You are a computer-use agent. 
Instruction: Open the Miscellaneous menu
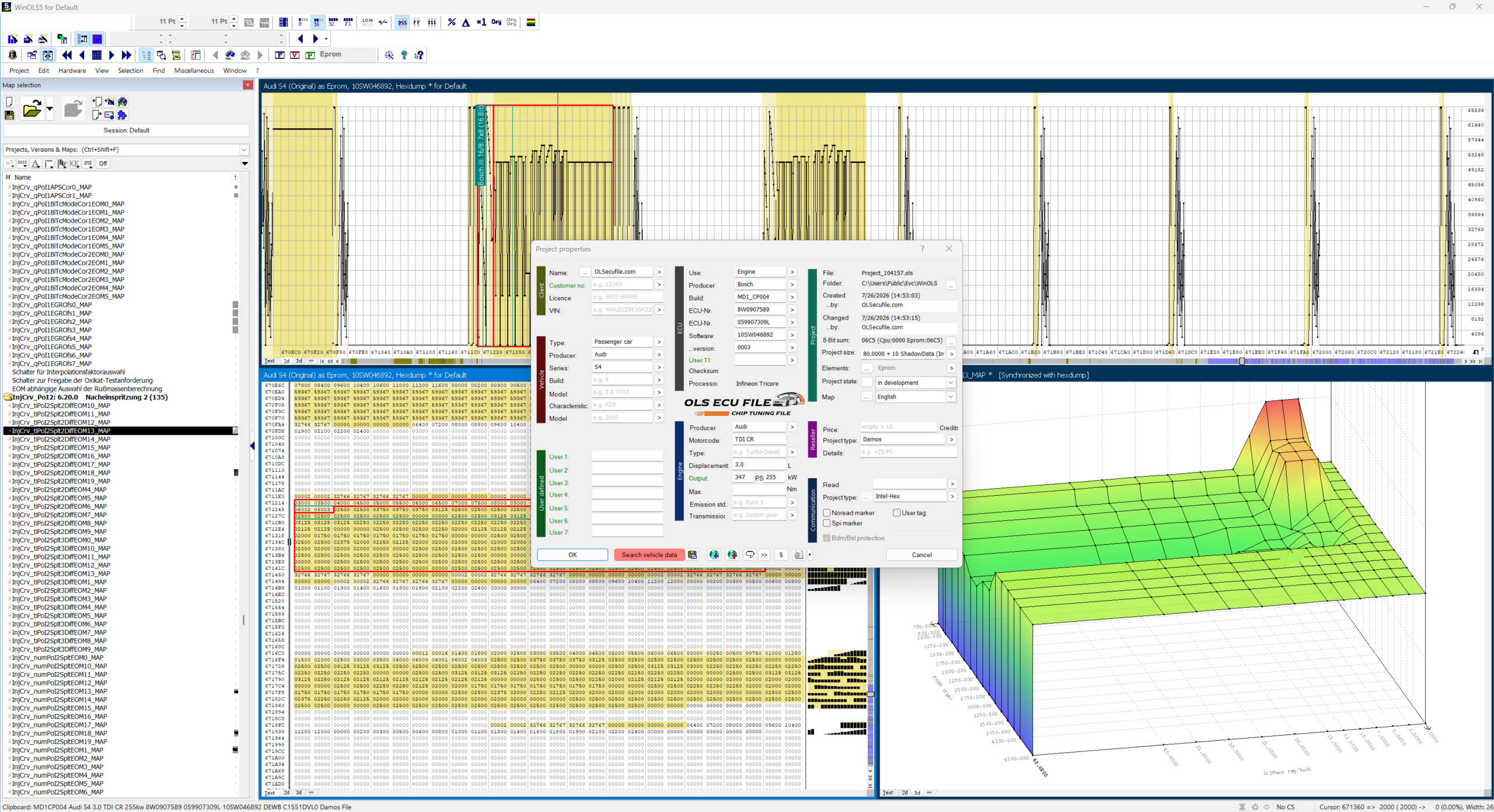click(x=194, y=71)
